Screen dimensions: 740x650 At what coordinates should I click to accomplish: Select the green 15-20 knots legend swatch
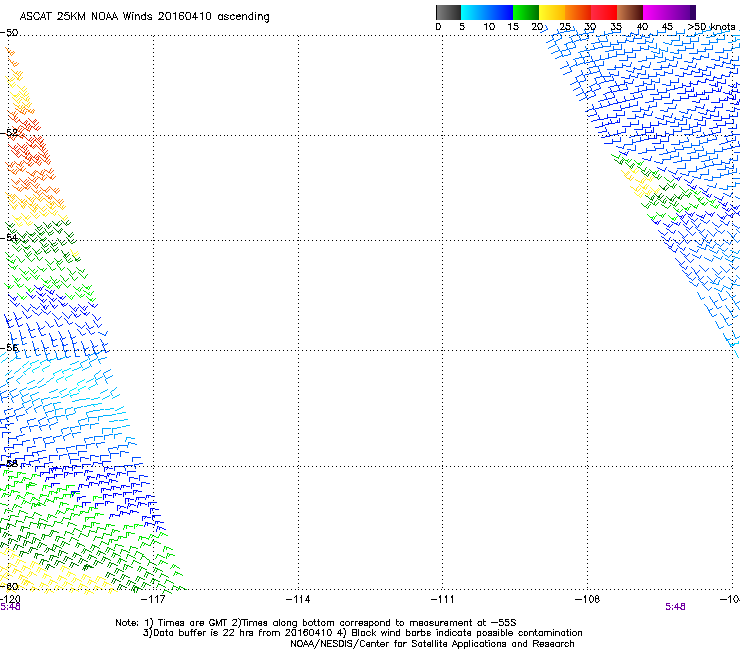click(x=526, y=12)
